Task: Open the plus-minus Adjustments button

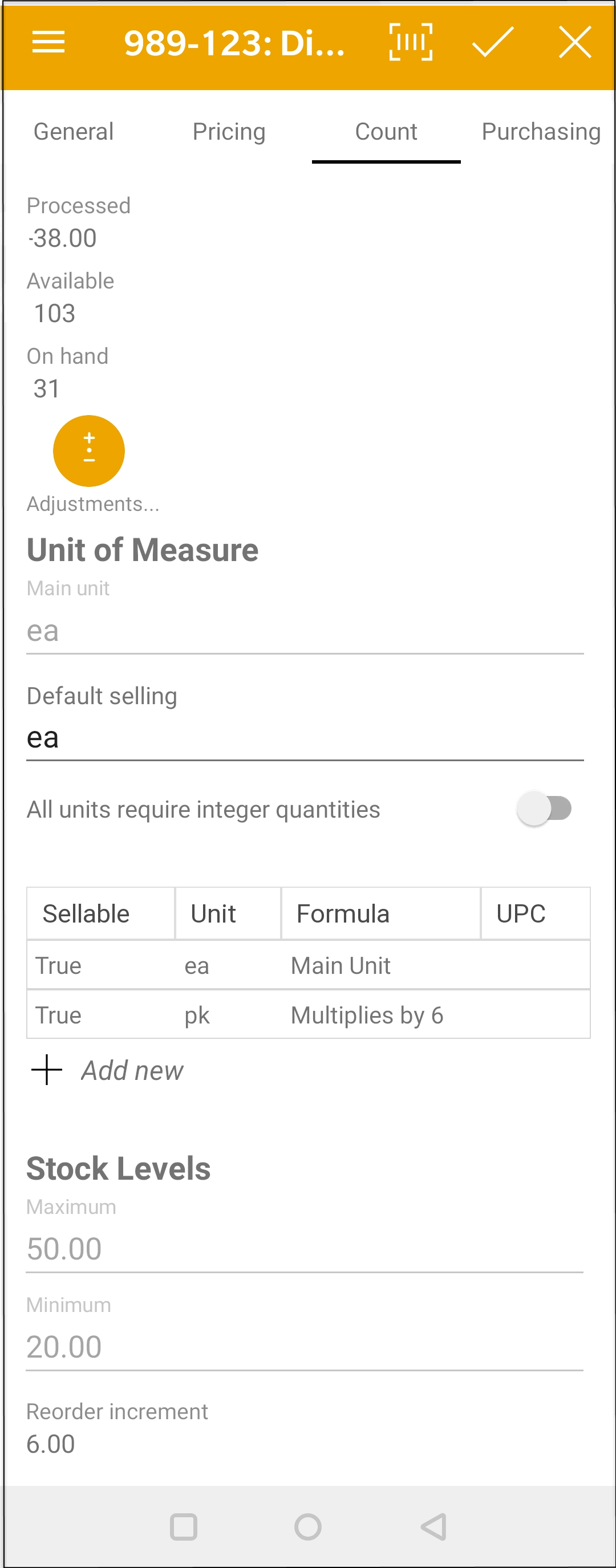Action: [89, 451]
